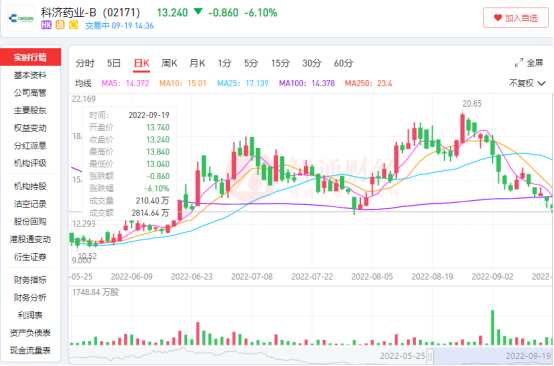Open 现金流量表 in the sidebar
The height and width of the screenshot is (366, 554).
(30, 350)
